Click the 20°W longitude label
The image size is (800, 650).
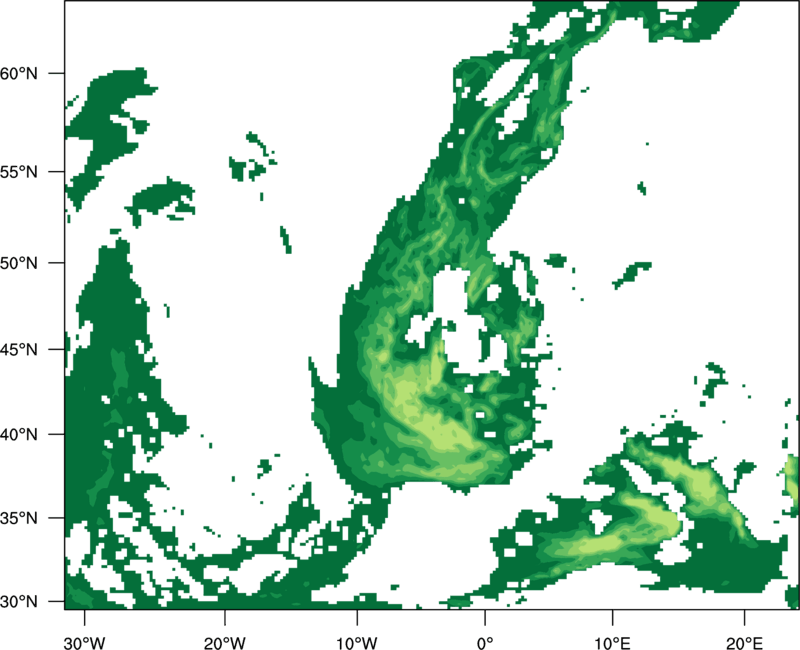(x=225, y=643)
